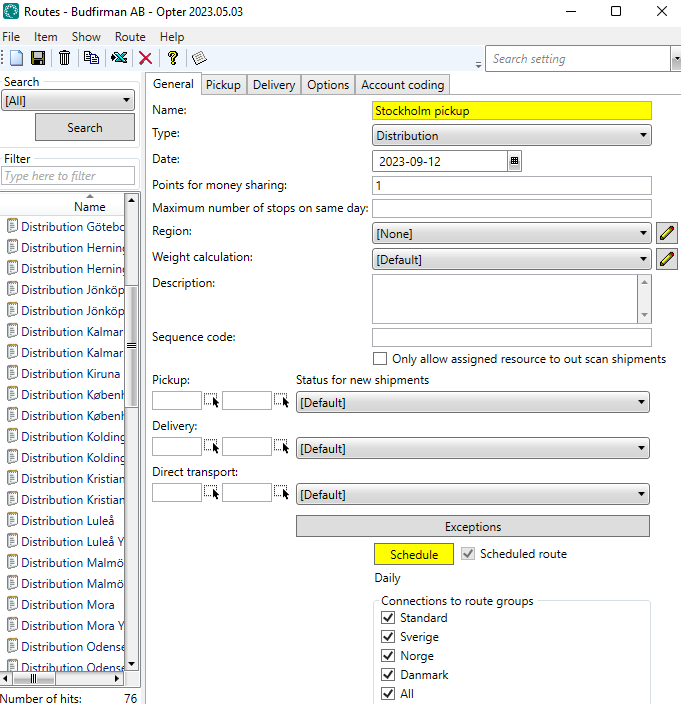Click the trash can delete icon

tap(64, 58)
